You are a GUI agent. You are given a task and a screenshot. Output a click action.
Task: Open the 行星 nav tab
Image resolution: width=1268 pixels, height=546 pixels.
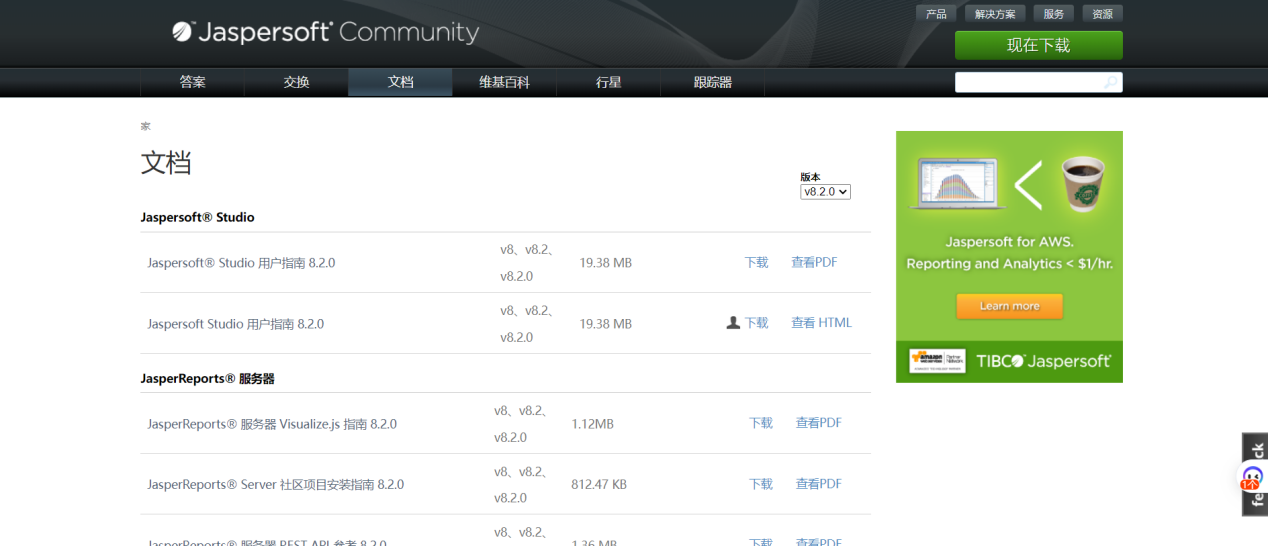click(x=608, y=82)
